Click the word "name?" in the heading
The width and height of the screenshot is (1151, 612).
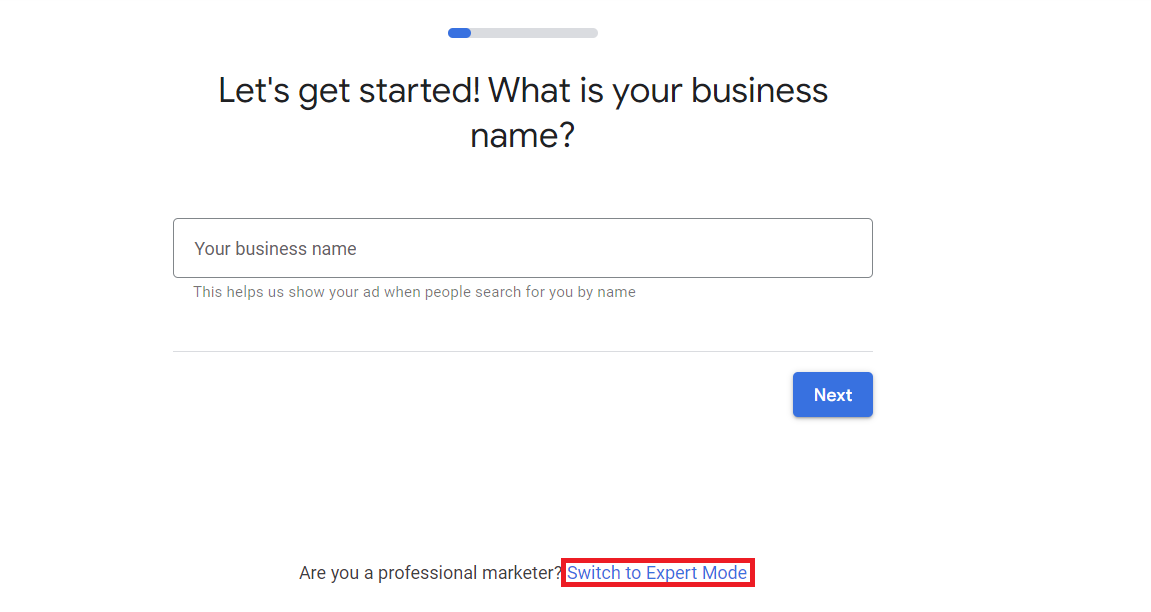[522, 135]
